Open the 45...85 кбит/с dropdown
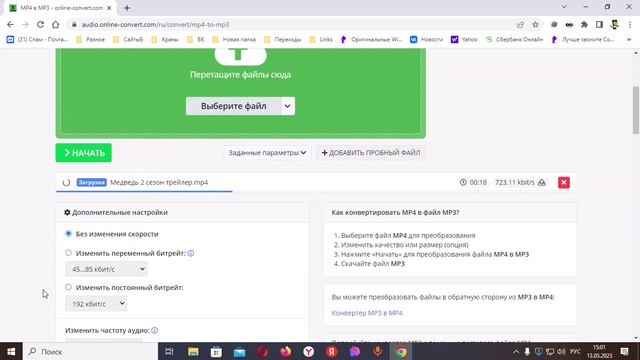The height and width of the screenshot is (360, 640). (106, 269)
